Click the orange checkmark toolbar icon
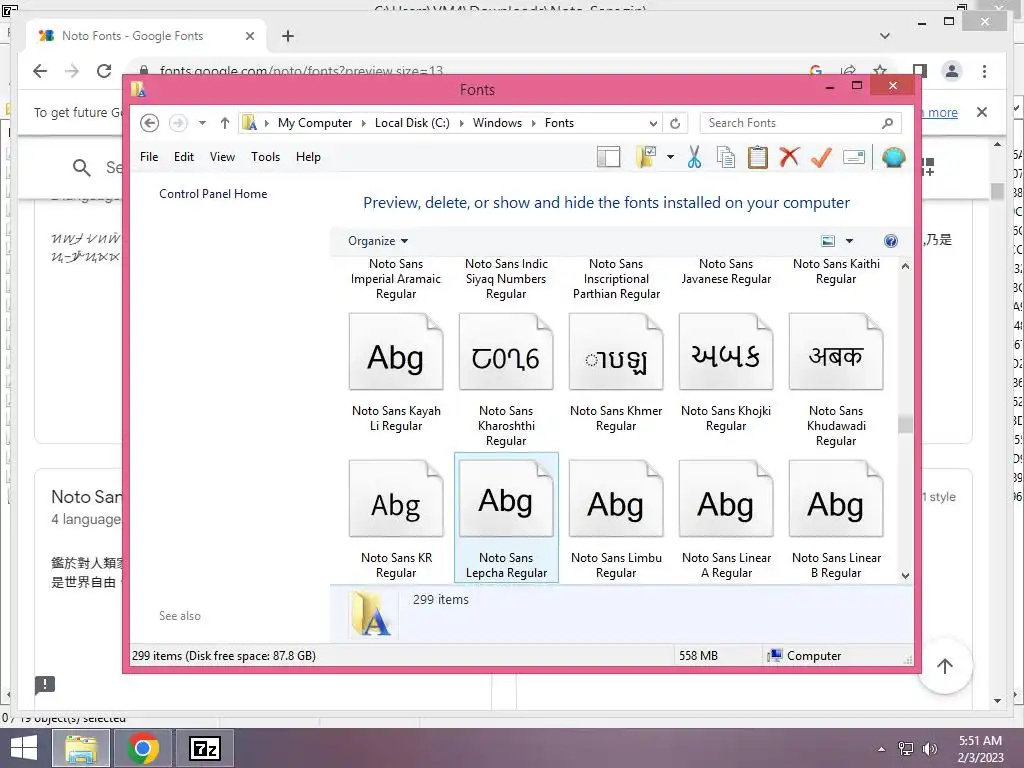Image resolution: width=1024 pixels, height=768 pixels. pyautogui.click(x=821, y=157)
